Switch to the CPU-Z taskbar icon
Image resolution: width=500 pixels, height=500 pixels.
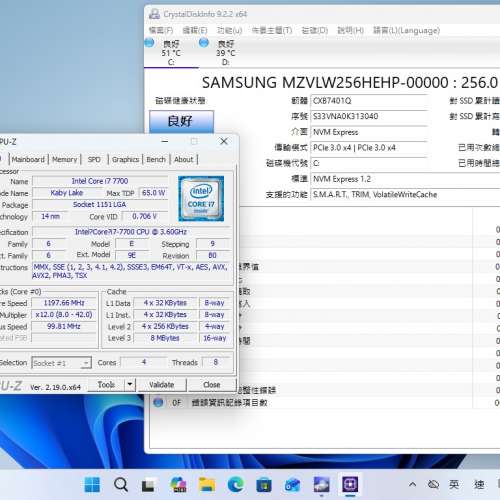[350, 485]
